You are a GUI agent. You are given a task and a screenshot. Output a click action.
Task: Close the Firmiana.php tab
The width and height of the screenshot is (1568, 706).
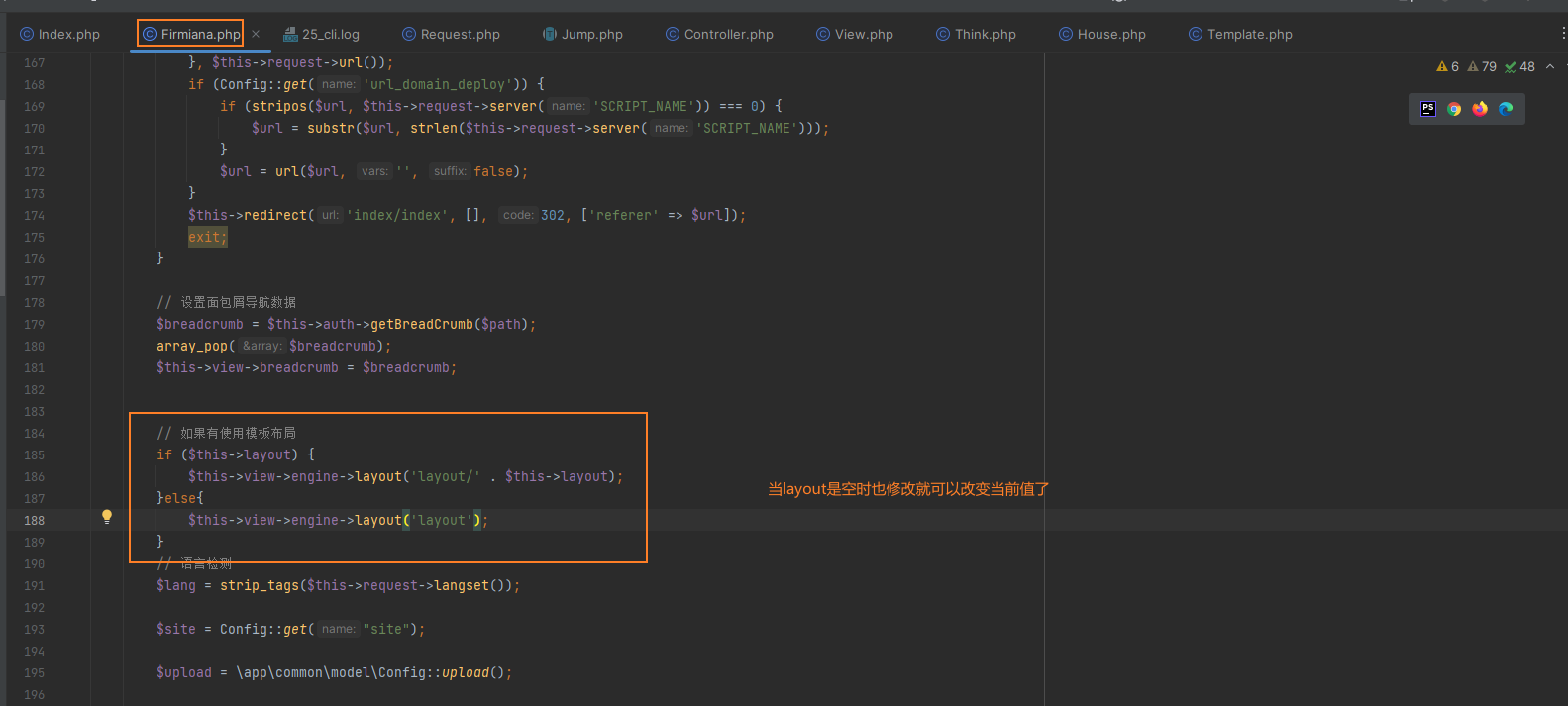click(256, 34)
